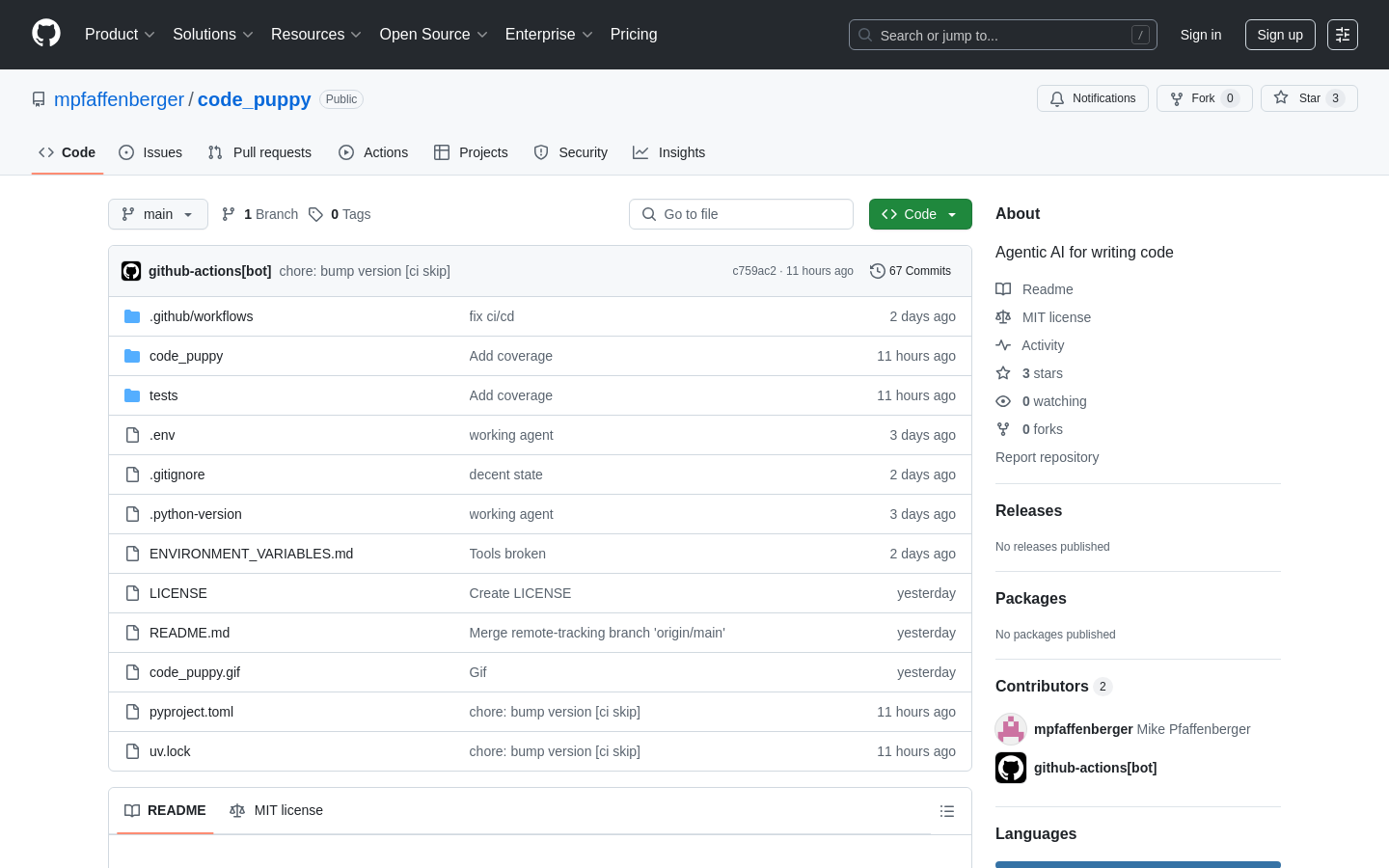Image resolution: width=1389 pixels, height=868 pixels.
Task: Click the scale icon next to MIT license in About
Action: 1003,317
